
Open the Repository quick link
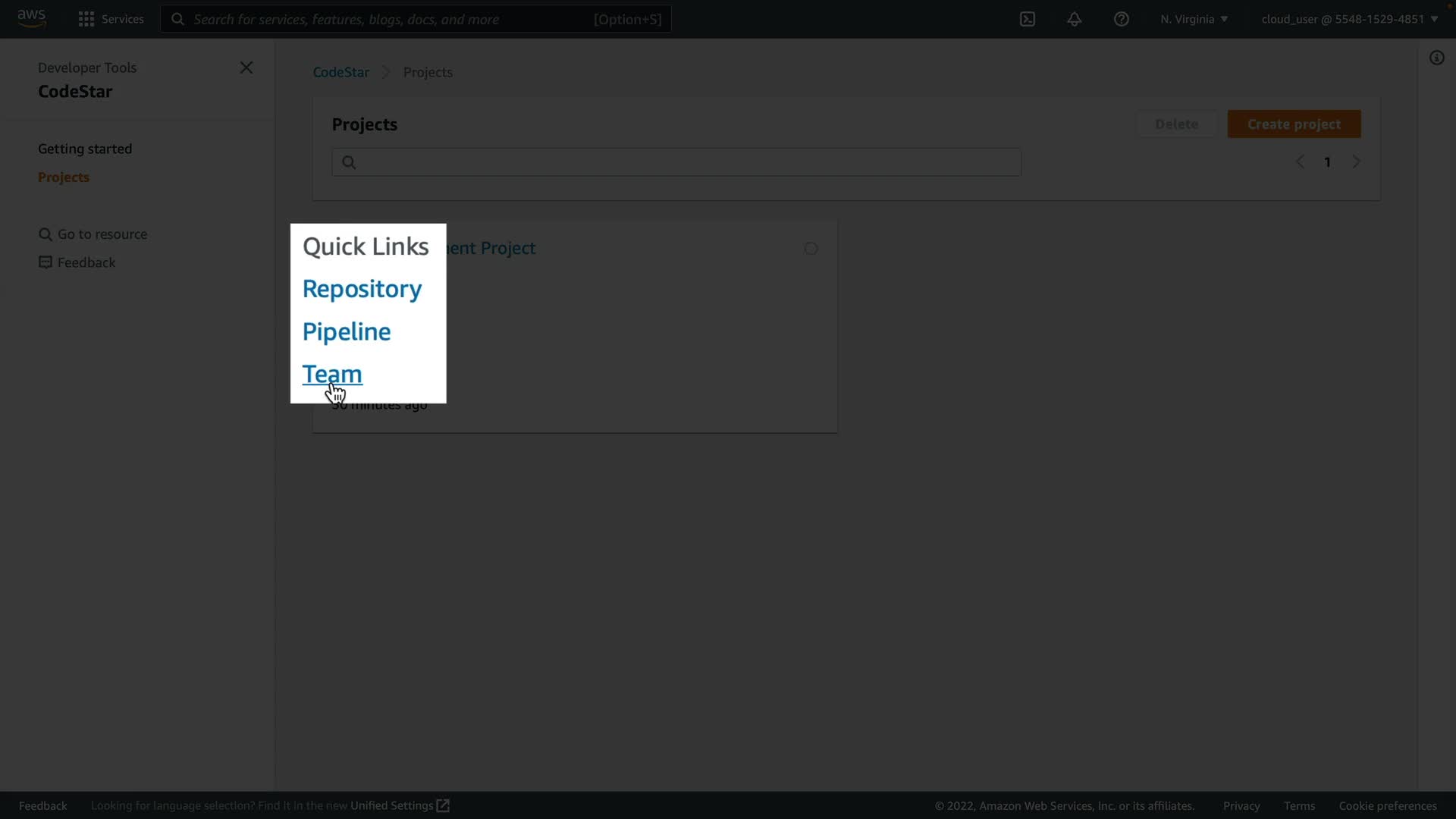coord(362,289)
